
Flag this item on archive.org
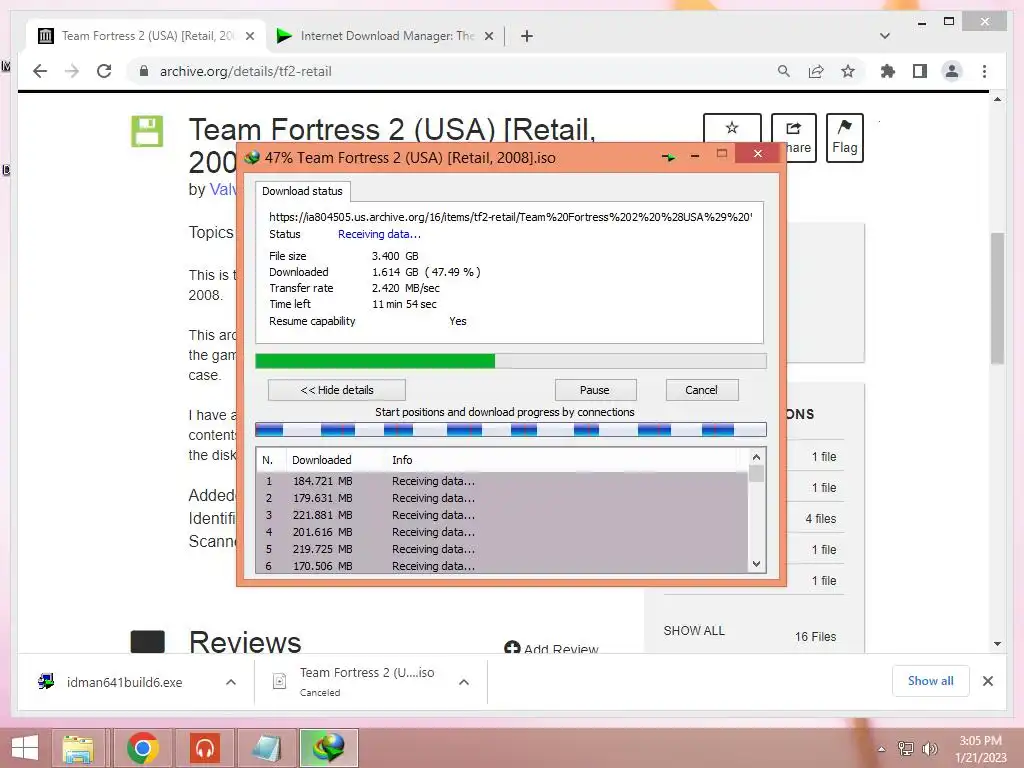click(844, 138)
